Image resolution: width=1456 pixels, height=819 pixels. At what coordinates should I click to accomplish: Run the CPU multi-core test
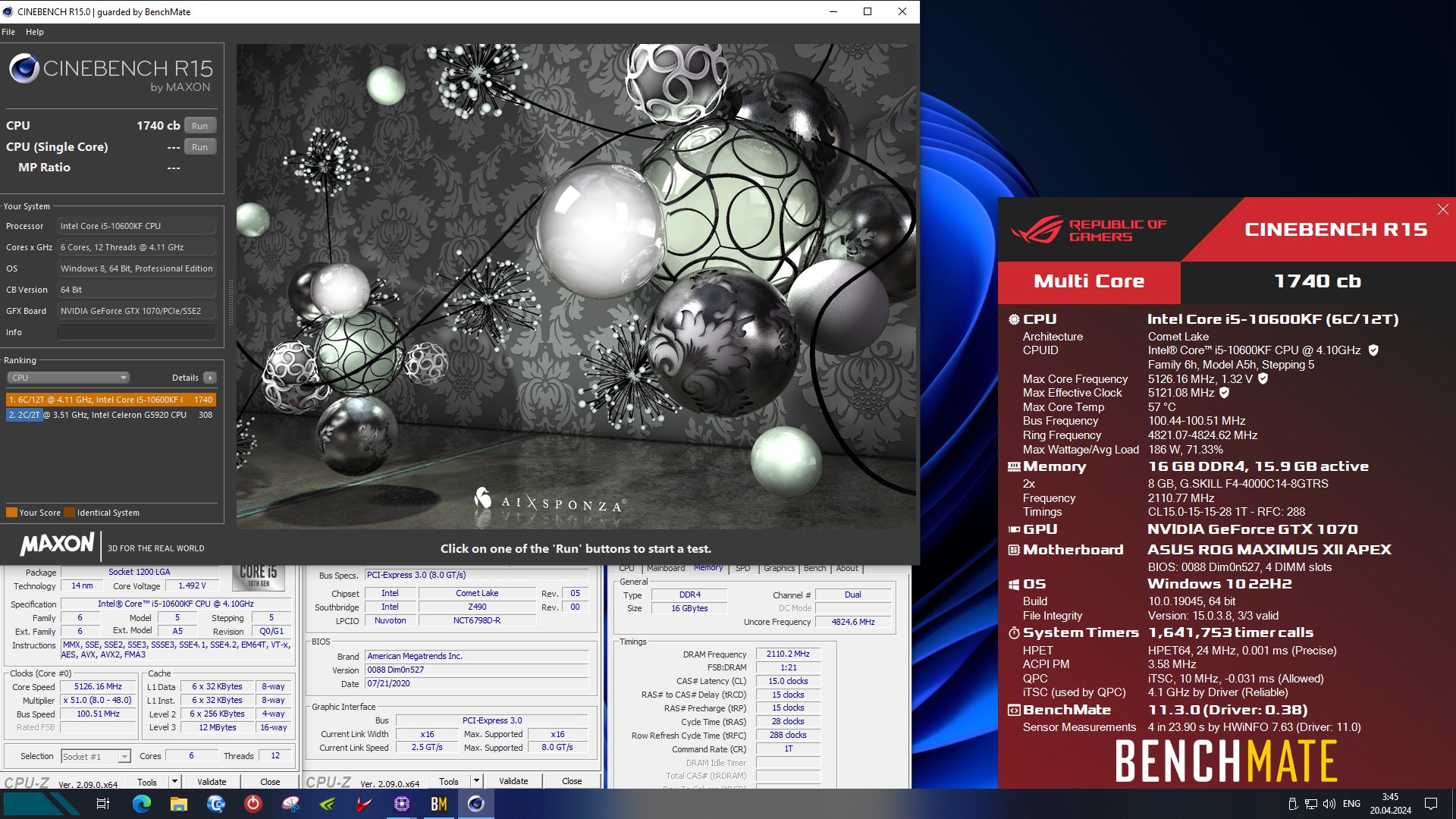pos(199,126)
